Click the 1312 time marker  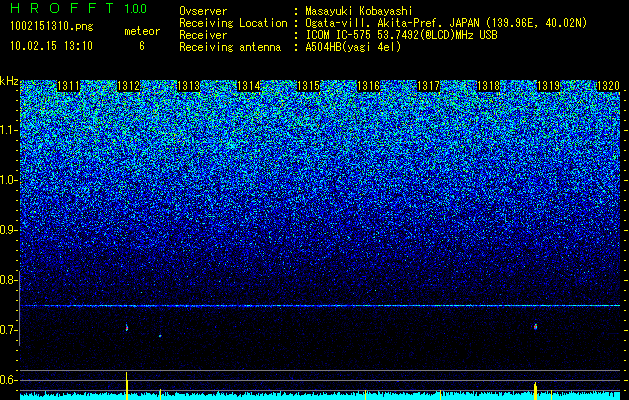coord(128,86)
